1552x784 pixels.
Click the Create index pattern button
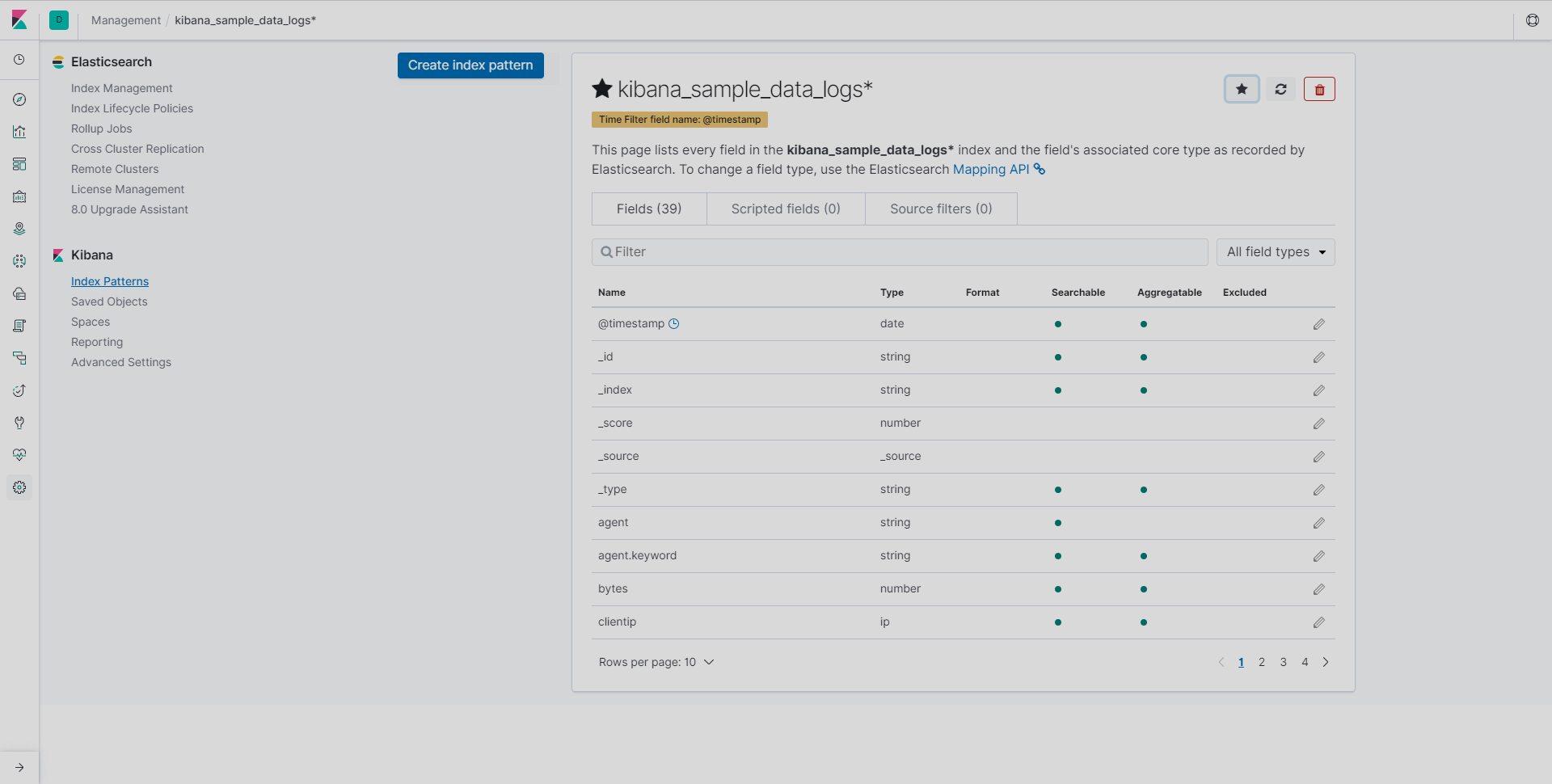pos(470,65)
